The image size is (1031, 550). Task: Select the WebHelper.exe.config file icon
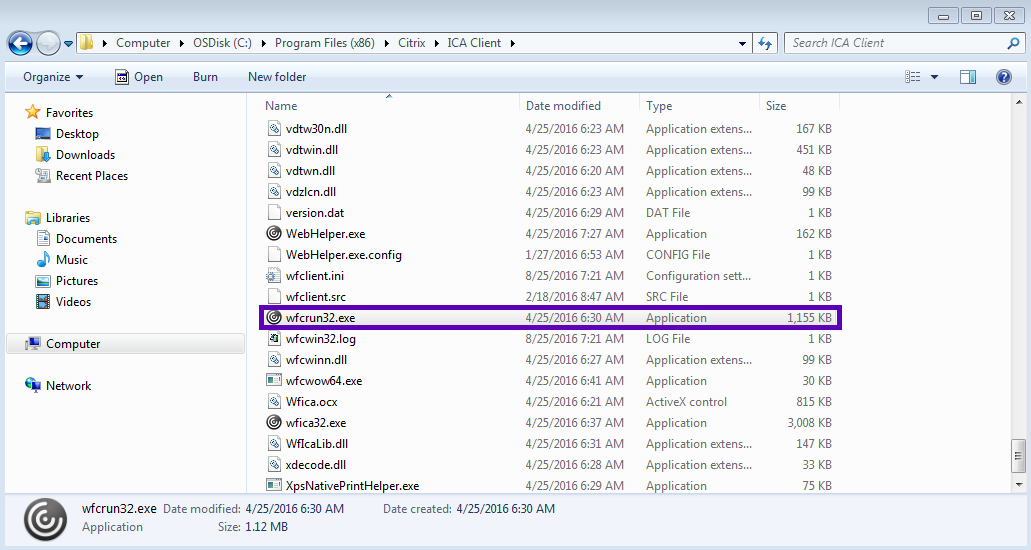[x=274, y=255]
